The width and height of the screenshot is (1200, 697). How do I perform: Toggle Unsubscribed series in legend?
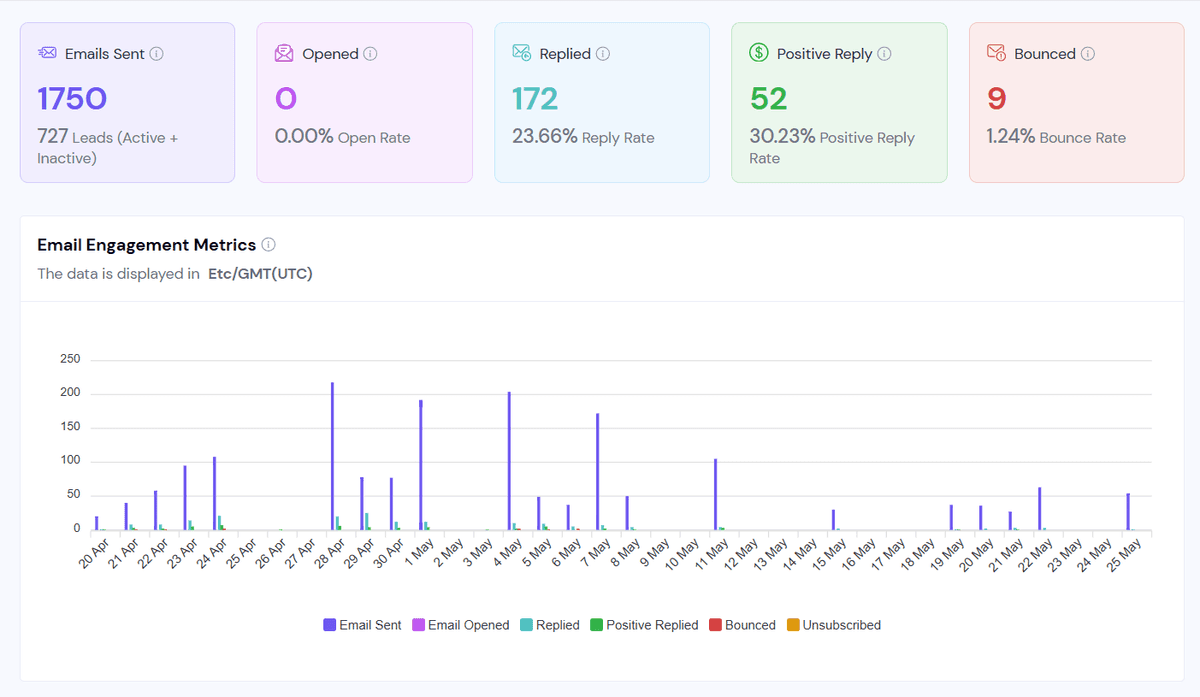[833, 625]
